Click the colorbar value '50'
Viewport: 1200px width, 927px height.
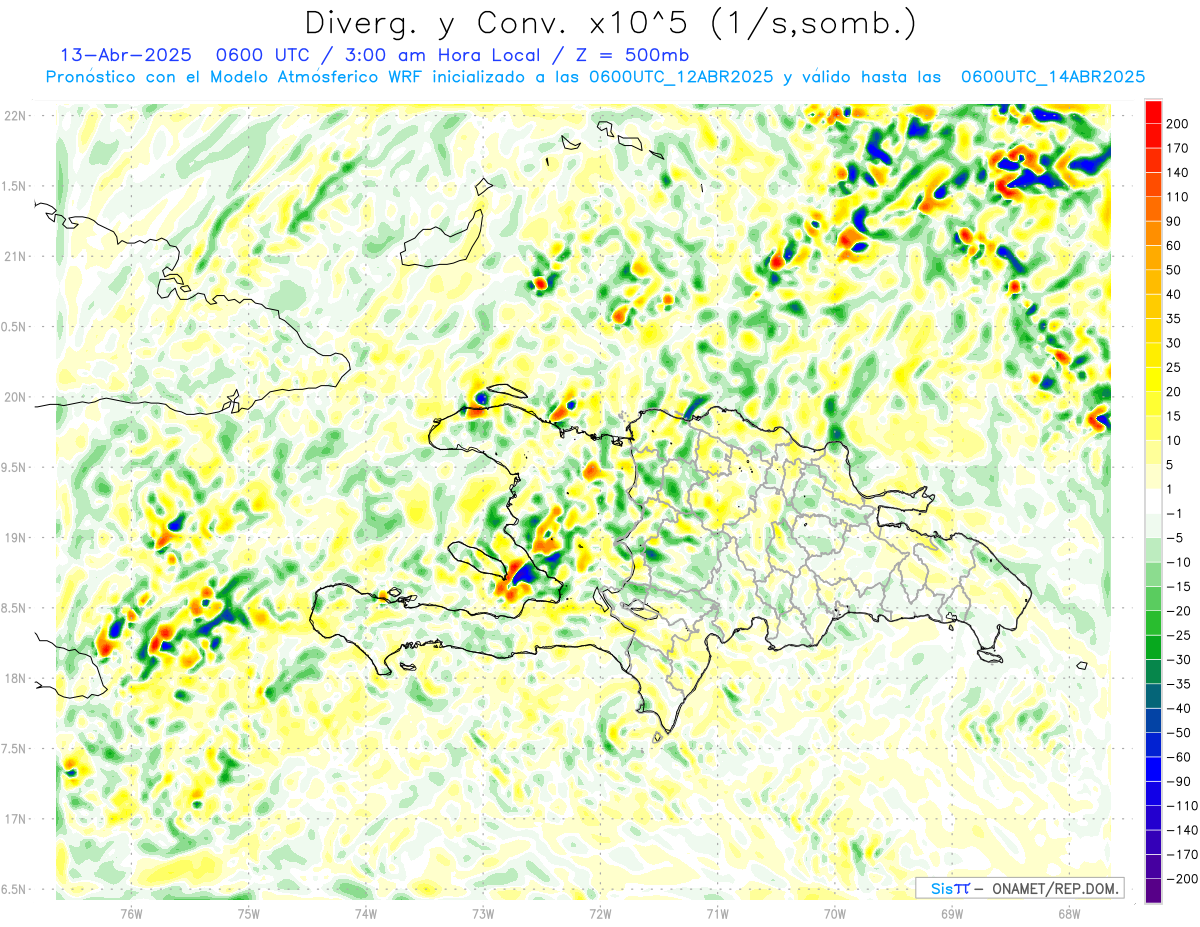point(1174,270)
